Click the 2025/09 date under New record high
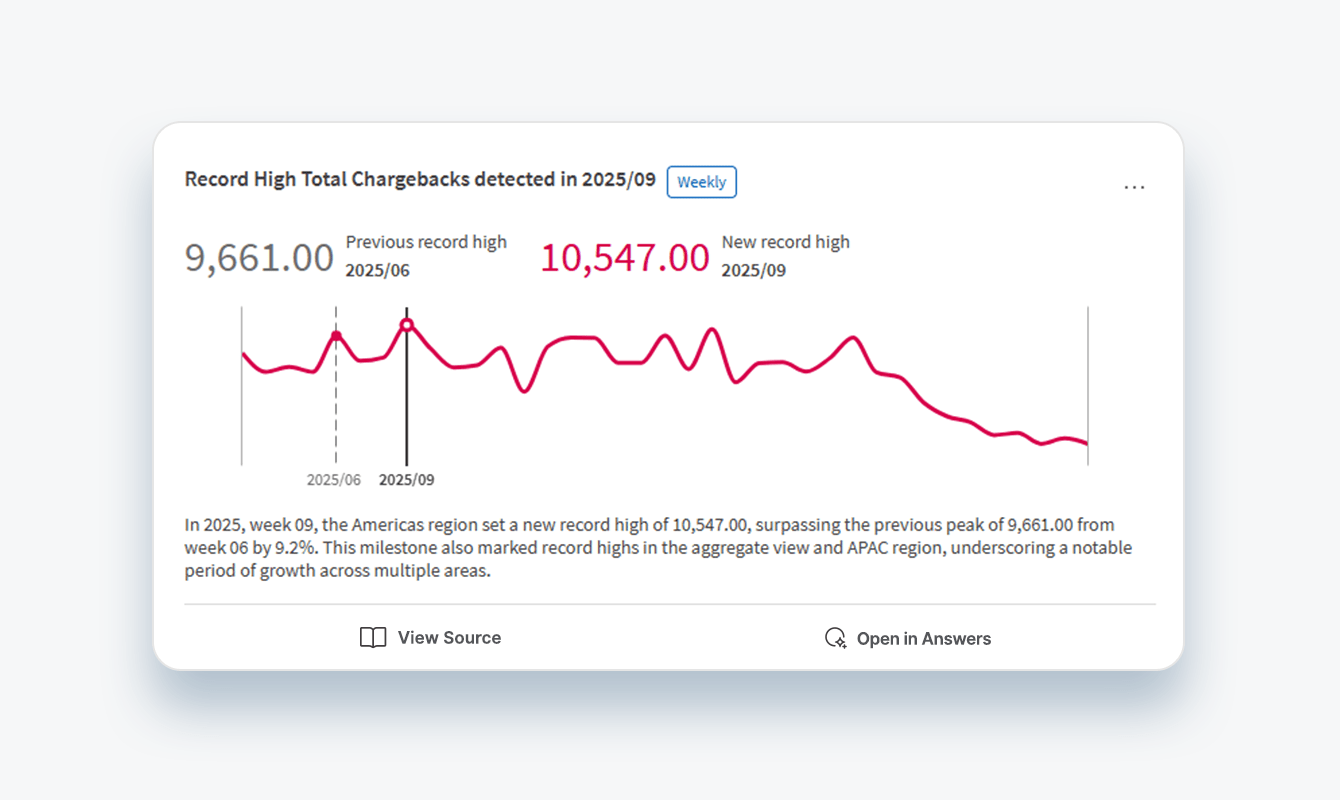 click(x=754, y=271)
